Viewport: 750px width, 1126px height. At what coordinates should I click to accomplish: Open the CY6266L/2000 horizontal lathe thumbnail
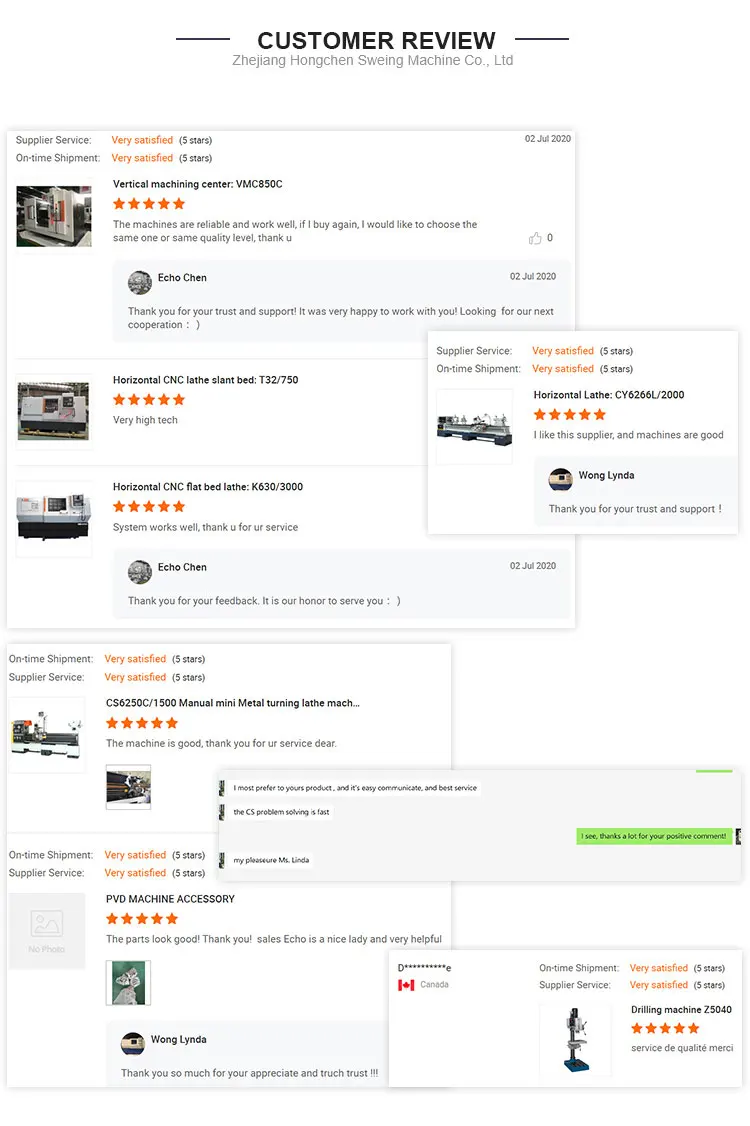point(475,427)
